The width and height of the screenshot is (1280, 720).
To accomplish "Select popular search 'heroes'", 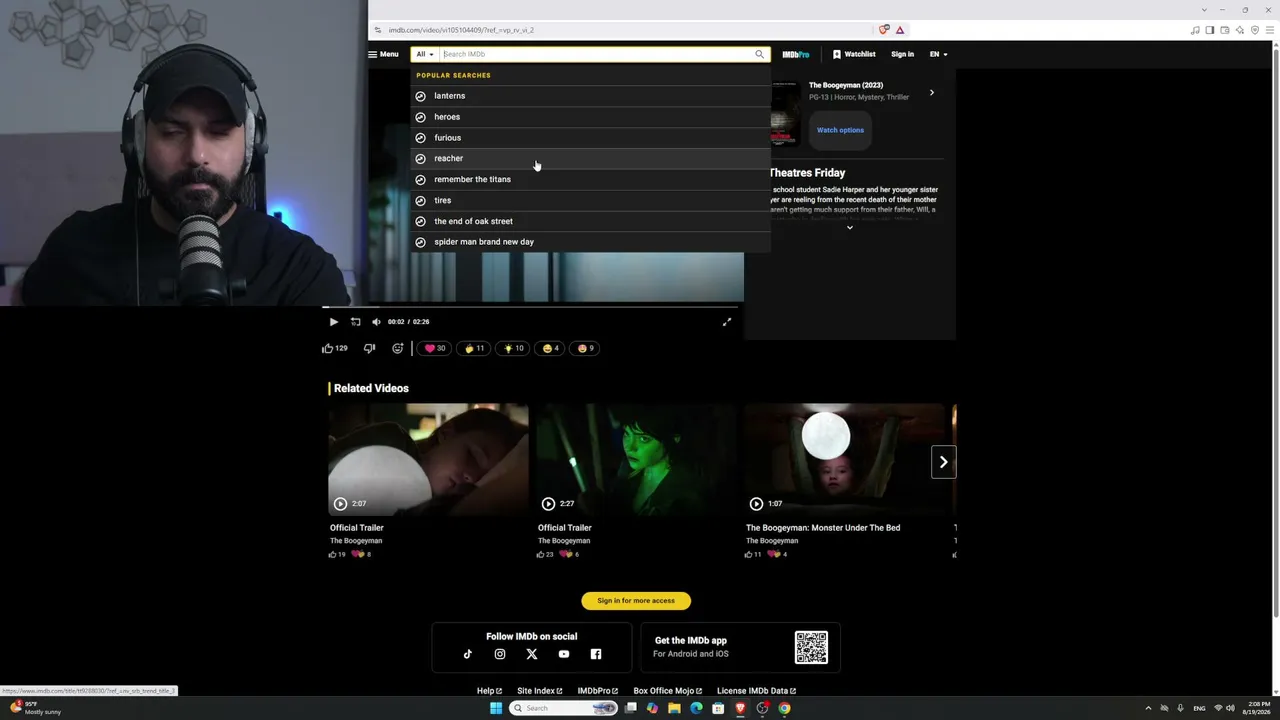I will click(591, 117).
